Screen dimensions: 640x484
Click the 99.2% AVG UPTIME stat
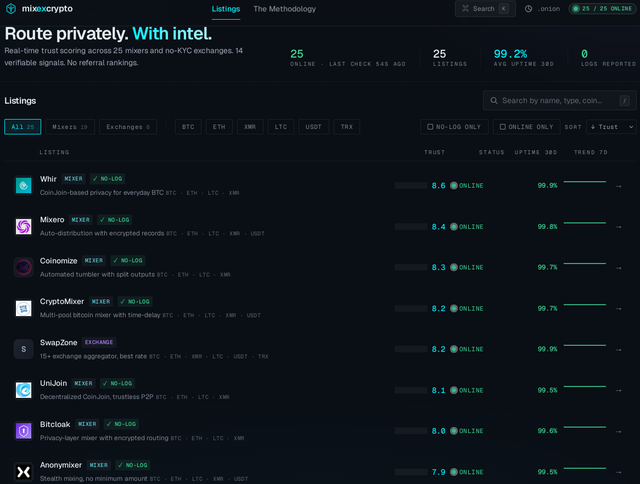pos(523,58)
